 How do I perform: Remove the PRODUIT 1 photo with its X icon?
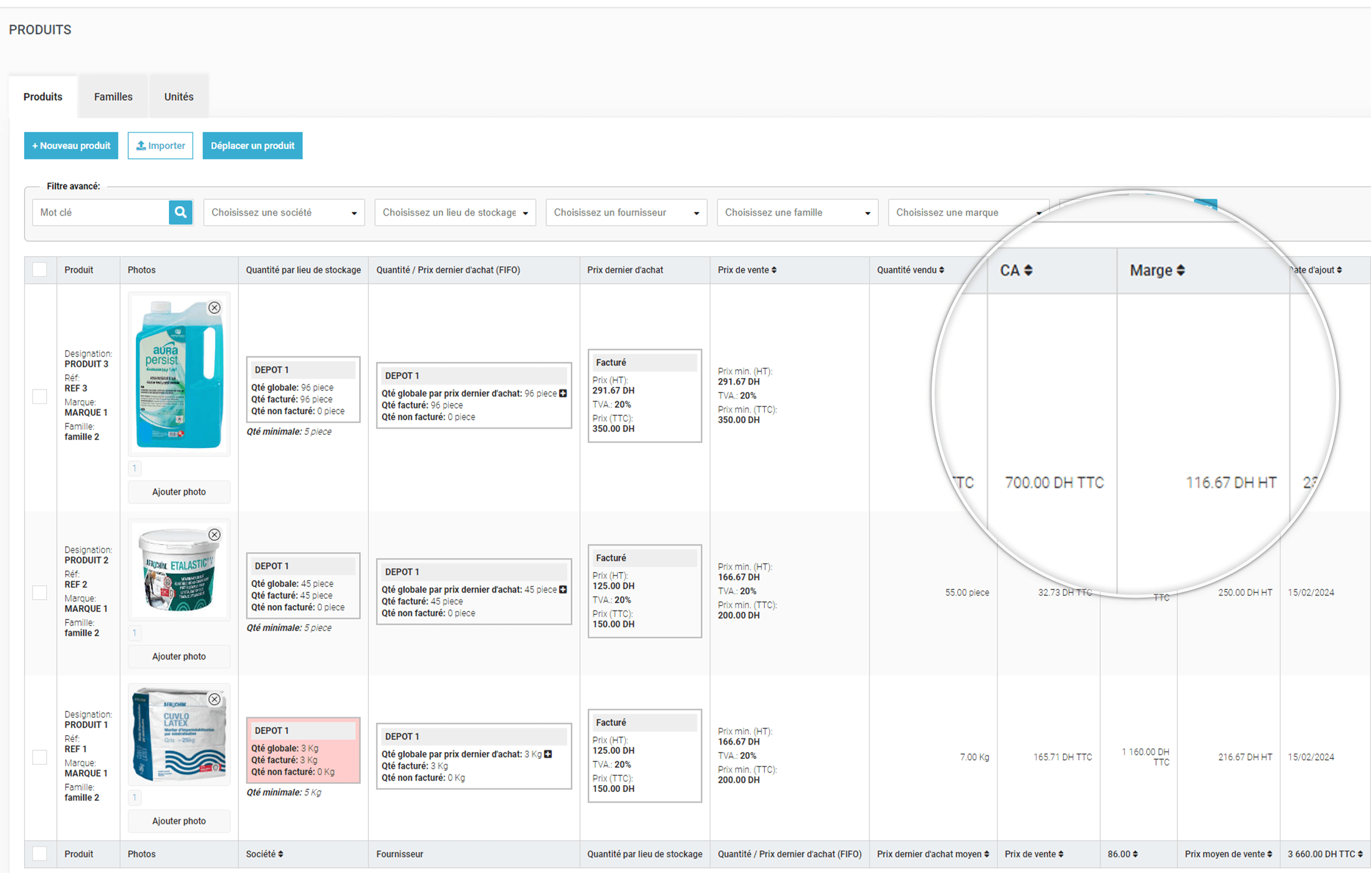coord(214,700)
